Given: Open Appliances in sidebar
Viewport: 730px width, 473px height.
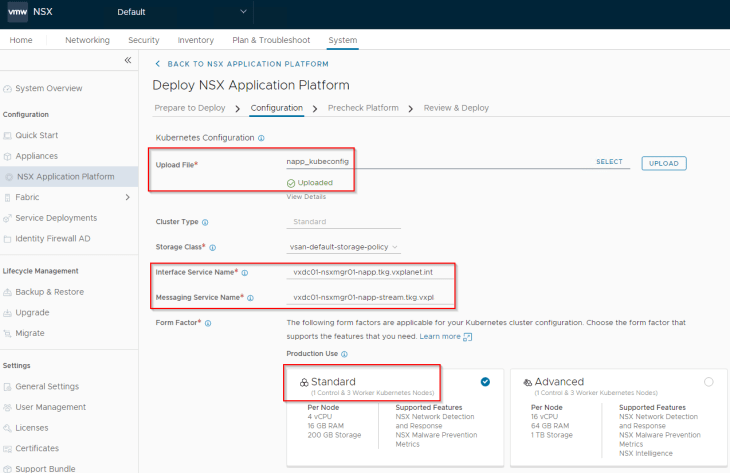Looking at the screenshot, I should [x=36, y=156].
